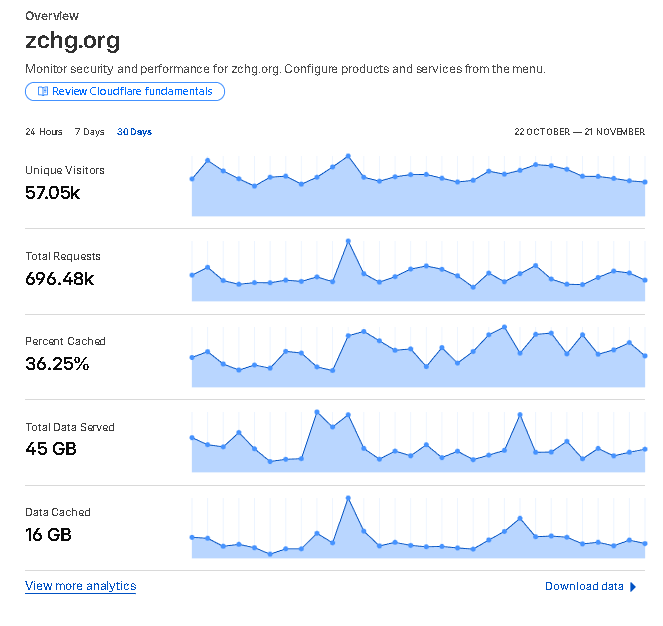663x626 pixels.
Task: Click the zchg.org page heading
Action: click(73, 42)
